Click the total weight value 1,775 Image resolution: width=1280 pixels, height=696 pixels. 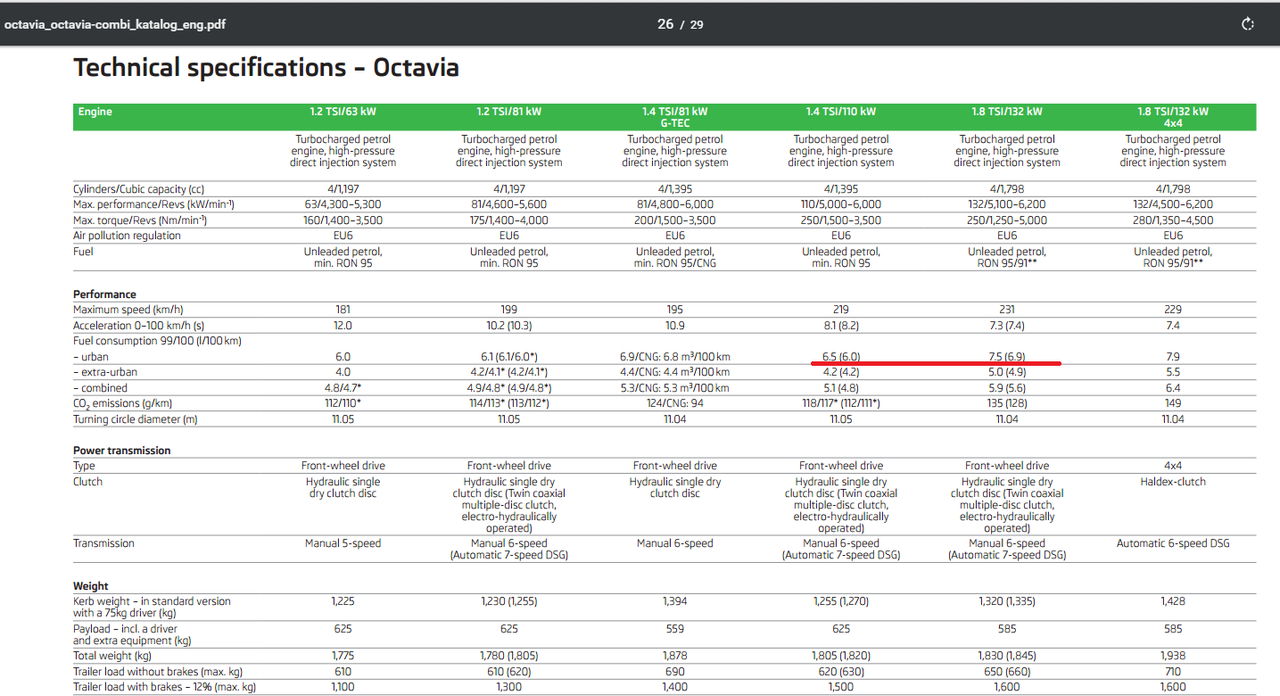pyautogui.click(x=343, y=656)
